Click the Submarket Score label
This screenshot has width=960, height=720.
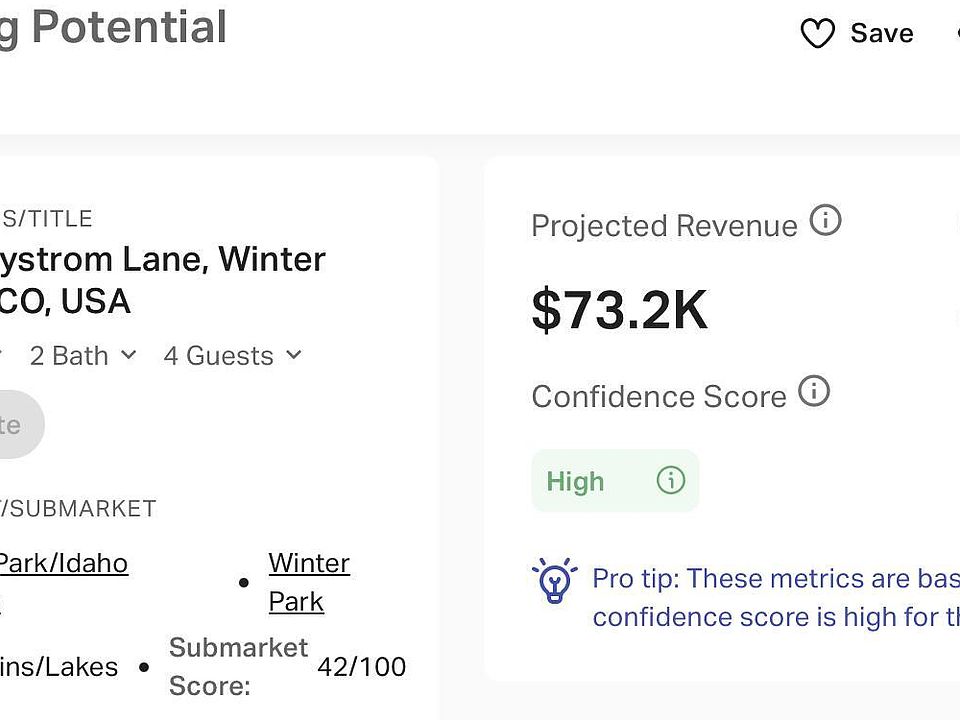click(x=237, y=667)
